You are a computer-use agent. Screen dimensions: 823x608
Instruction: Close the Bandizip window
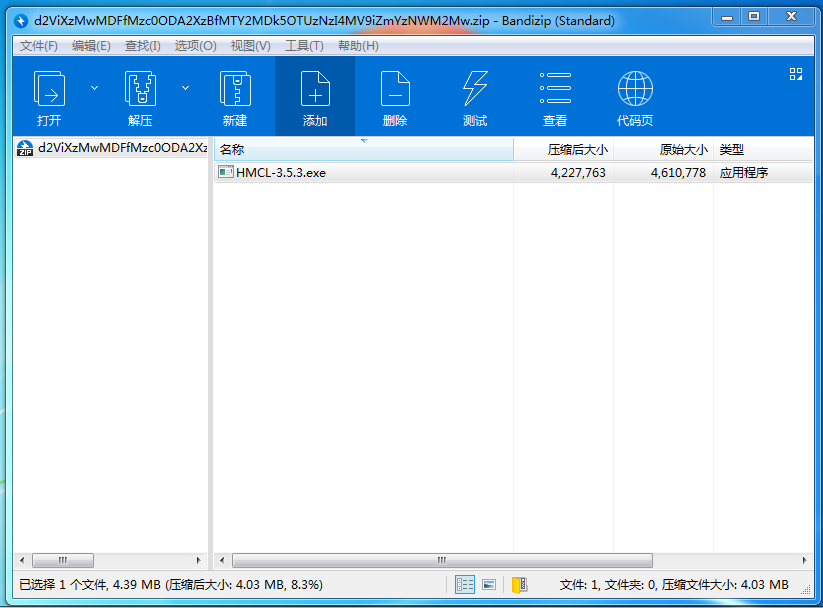click(x=792, y=17)
